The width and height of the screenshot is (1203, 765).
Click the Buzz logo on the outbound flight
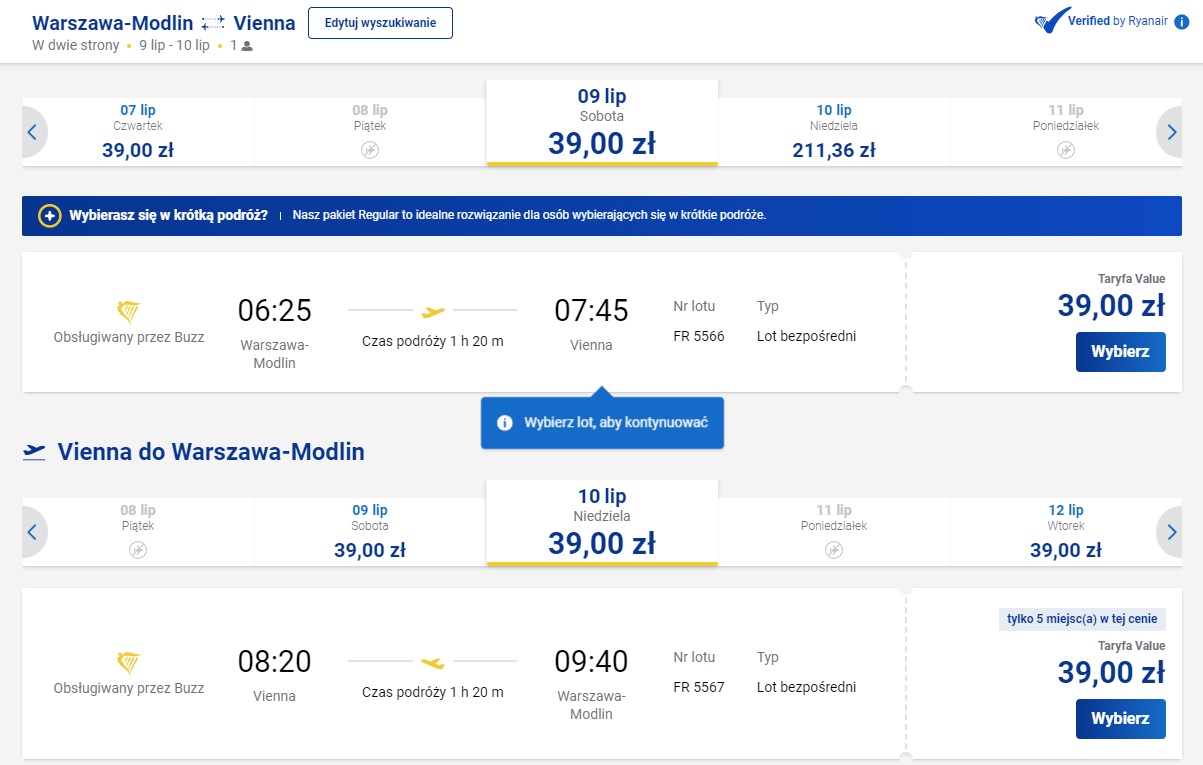128,311
